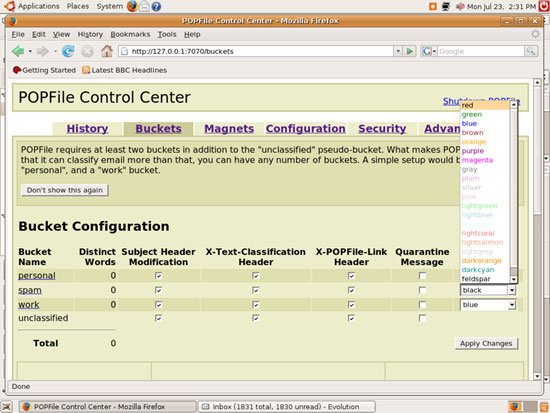Viewport: 550px width, 413px height.
Task: Click the orange update notifier icon
Action: point(433,6)
